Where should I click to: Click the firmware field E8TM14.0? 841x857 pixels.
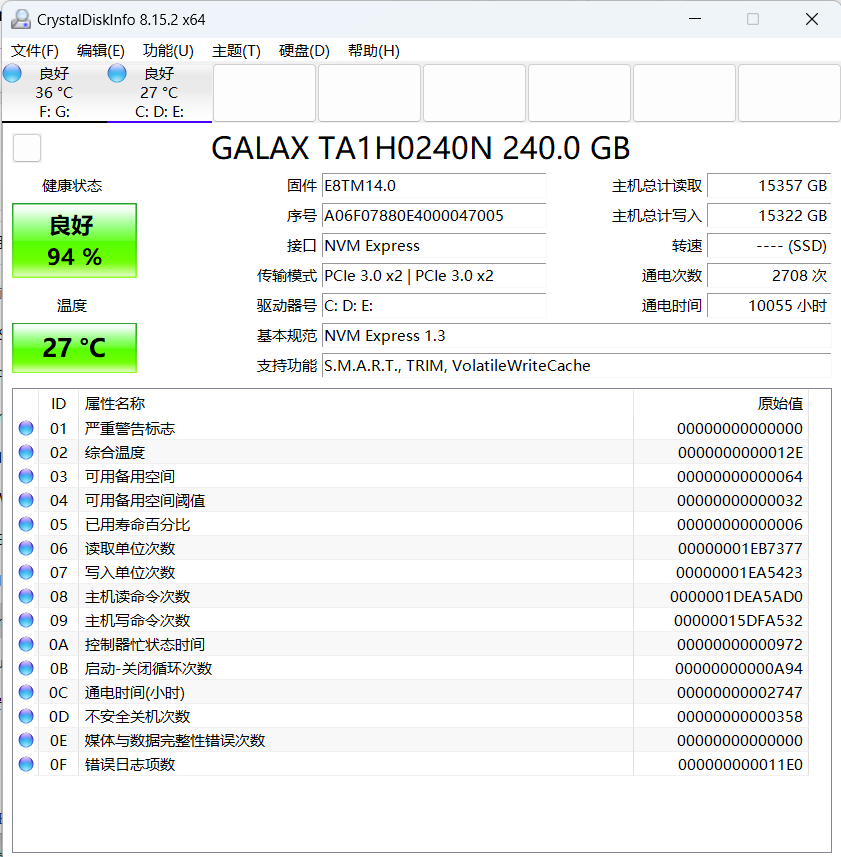(x=434, y=186)
